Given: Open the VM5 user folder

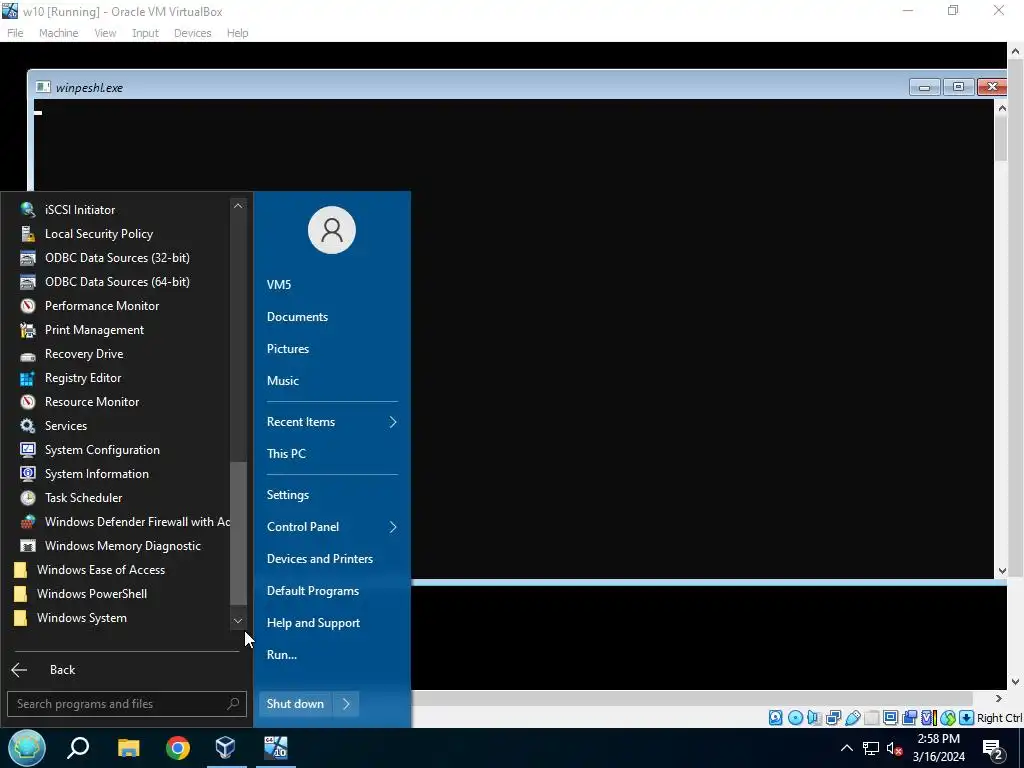Looking at the screenshot, I should 279,285.
